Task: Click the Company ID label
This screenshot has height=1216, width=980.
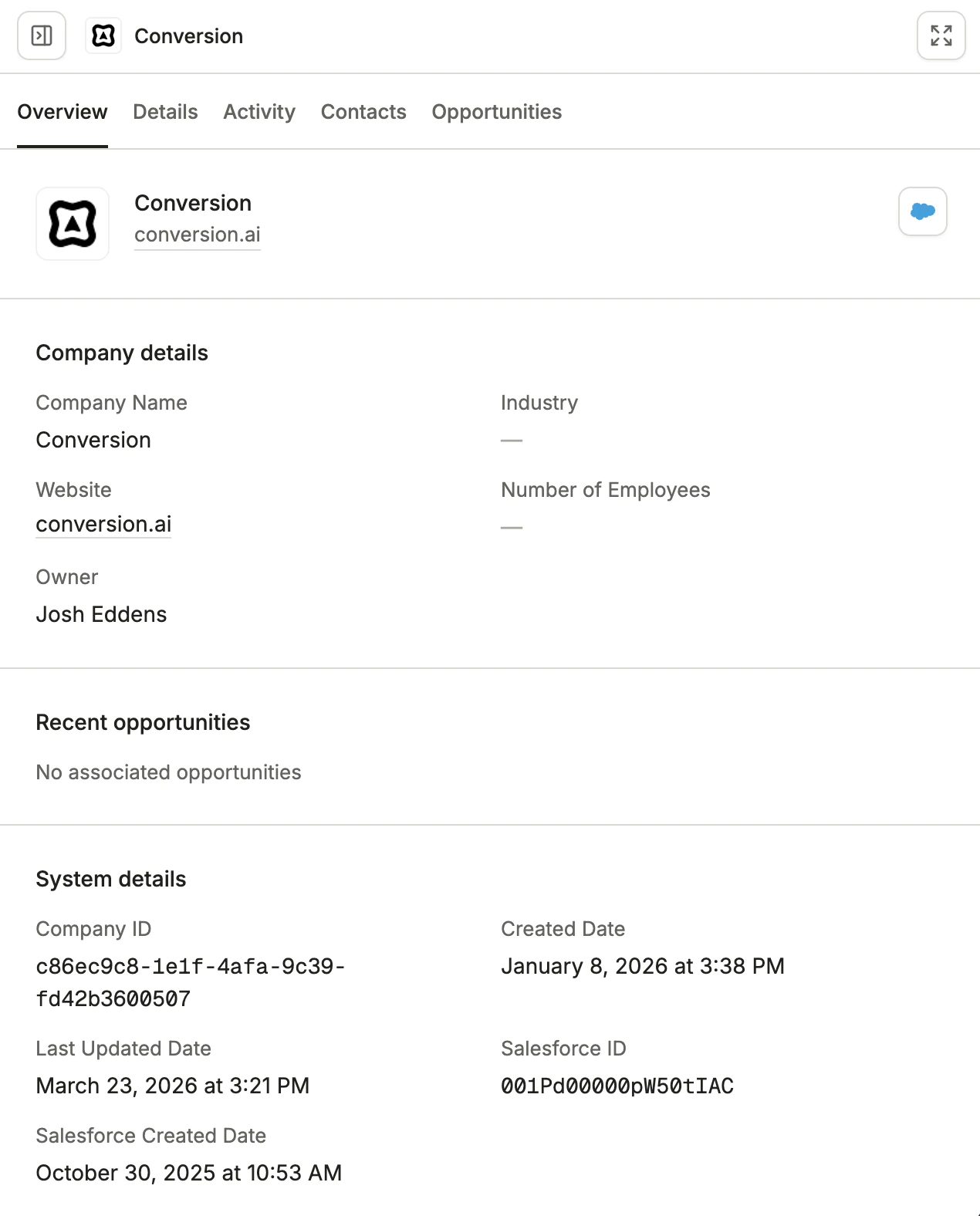Action: point(93,929)
